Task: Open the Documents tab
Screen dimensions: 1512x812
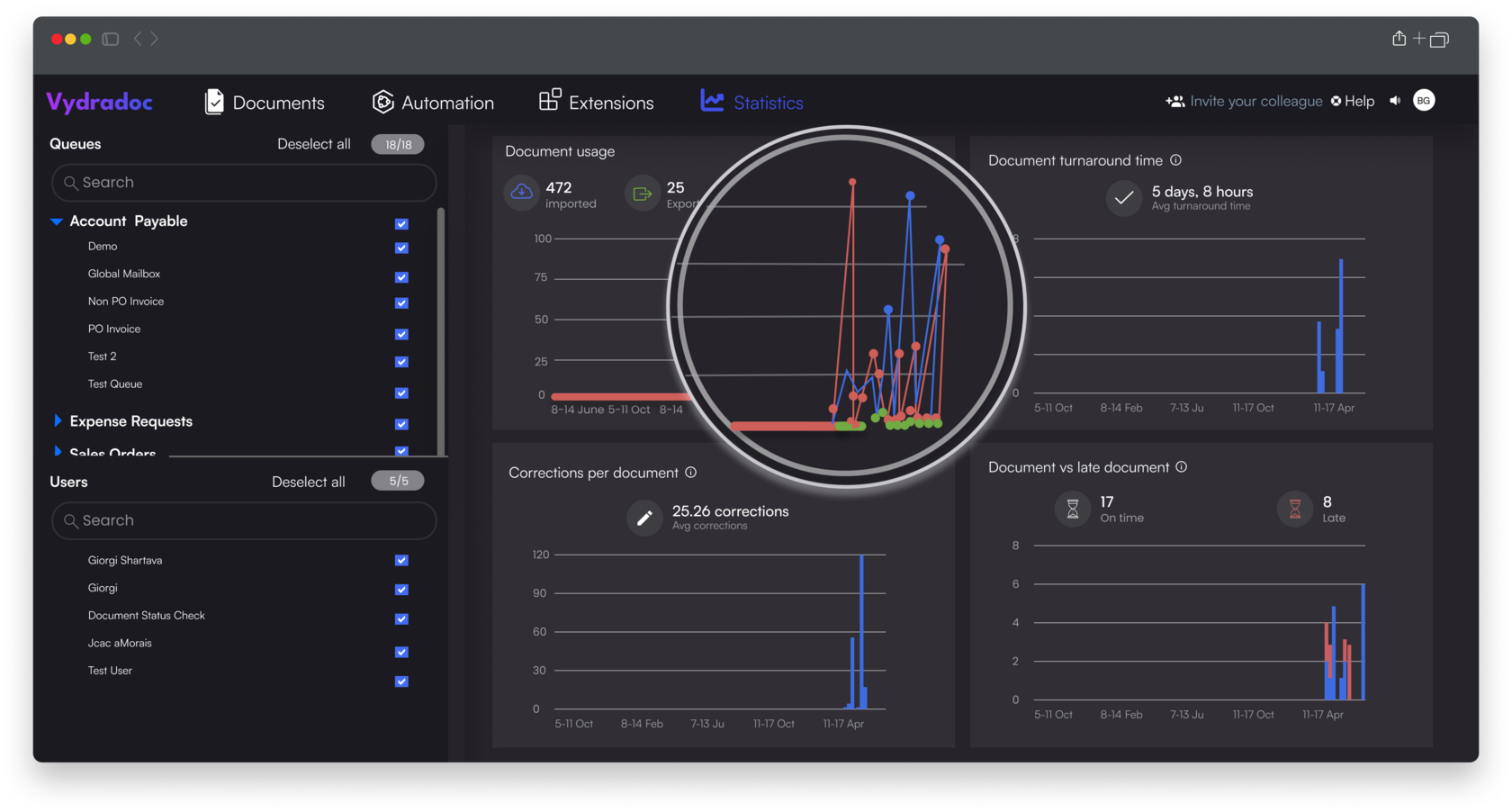Action: pos(265,103)
